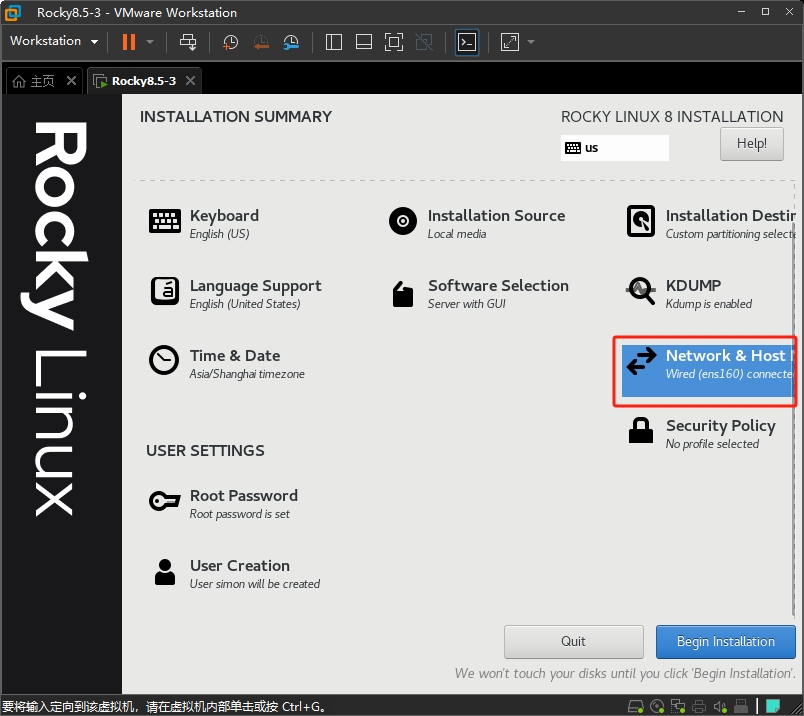Toggle the console view icon
The image size is (804, 716).
click(467, 42)
